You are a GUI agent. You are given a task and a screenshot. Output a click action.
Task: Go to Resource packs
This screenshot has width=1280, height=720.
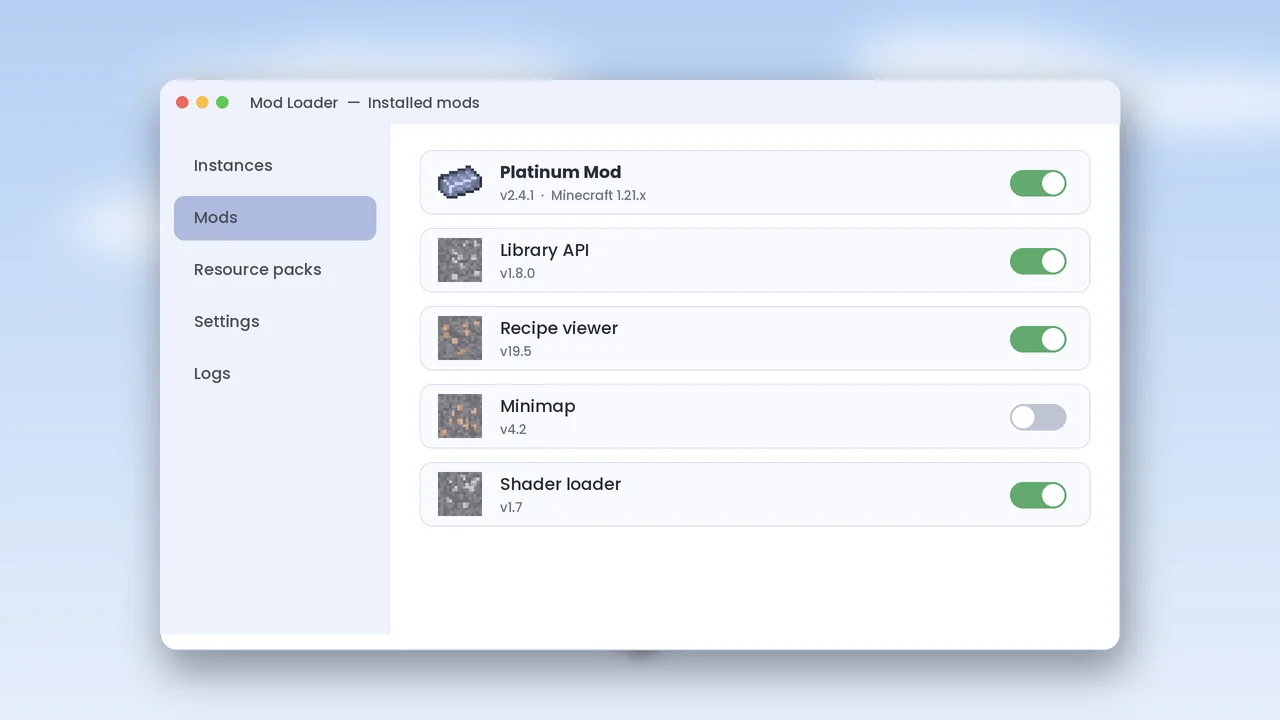pyautogui.click(x=275, y=270)
